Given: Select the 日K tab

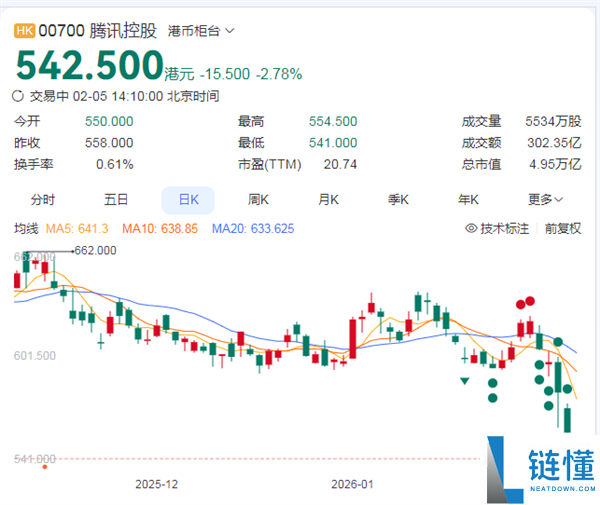Looking at the screenshot, I should 188,200.
